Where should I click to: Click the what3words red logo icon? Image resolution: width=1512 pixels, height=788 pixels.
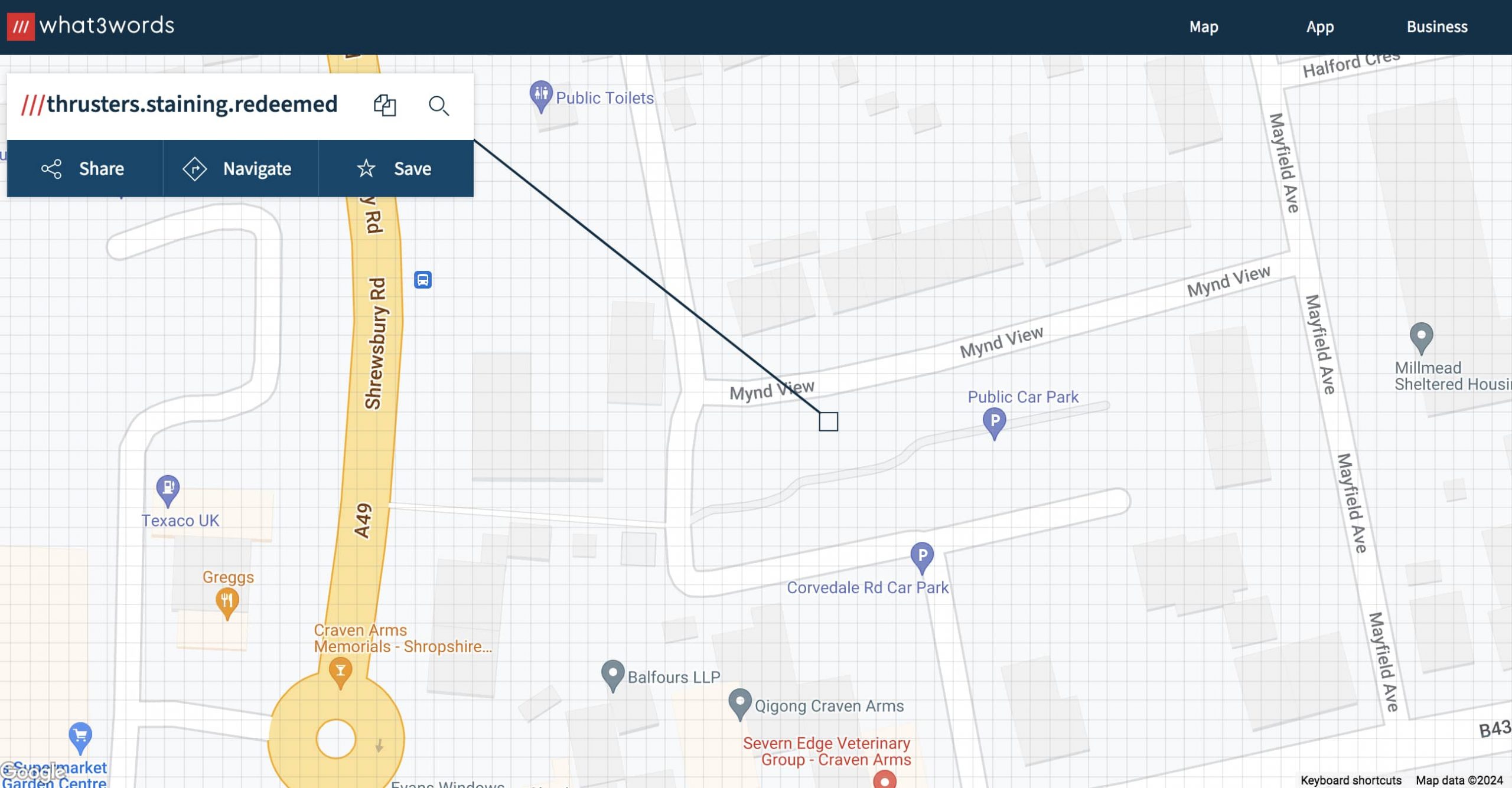tap(21, 27)
